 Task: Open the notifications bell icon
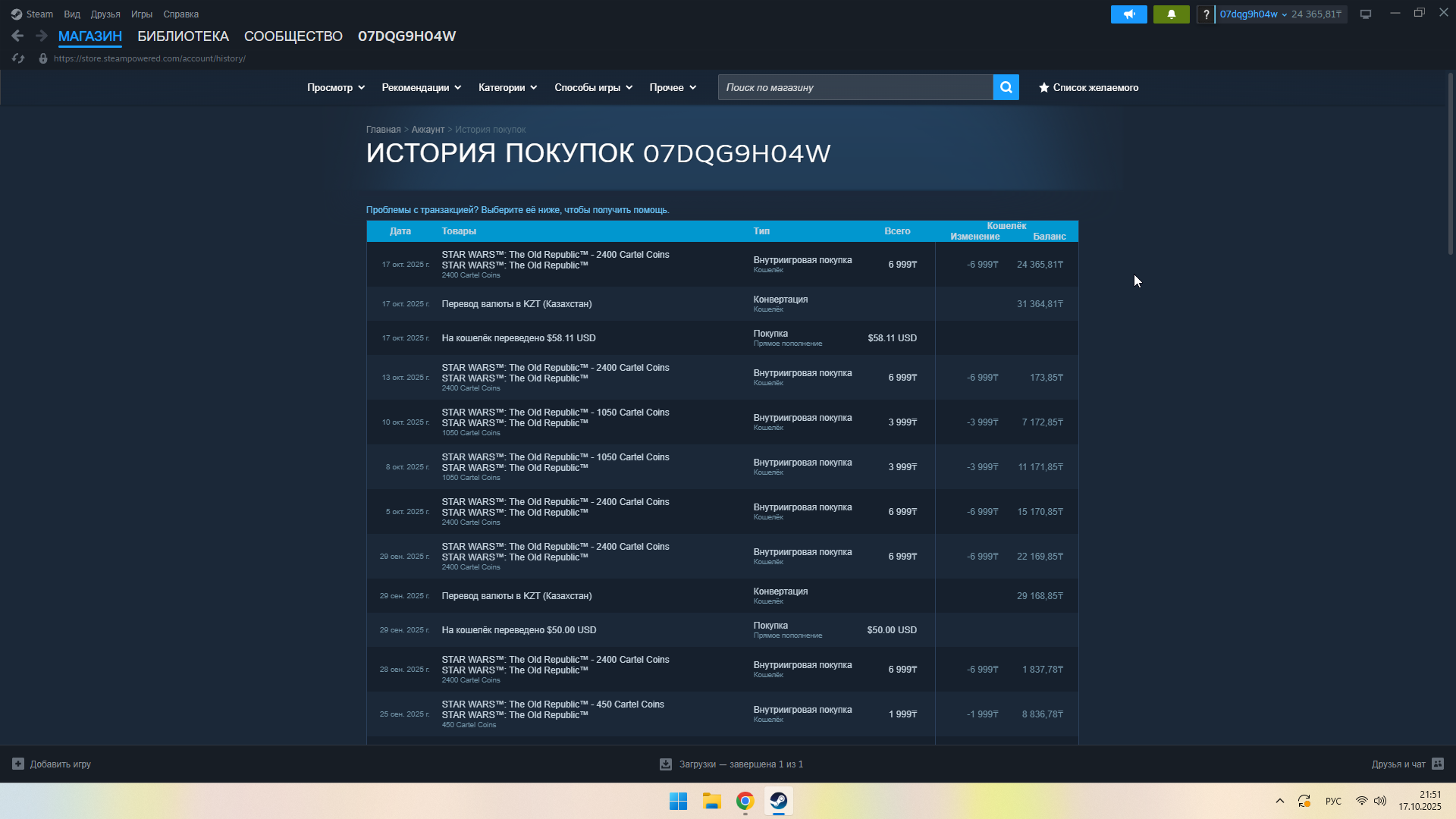(1171, 14)
